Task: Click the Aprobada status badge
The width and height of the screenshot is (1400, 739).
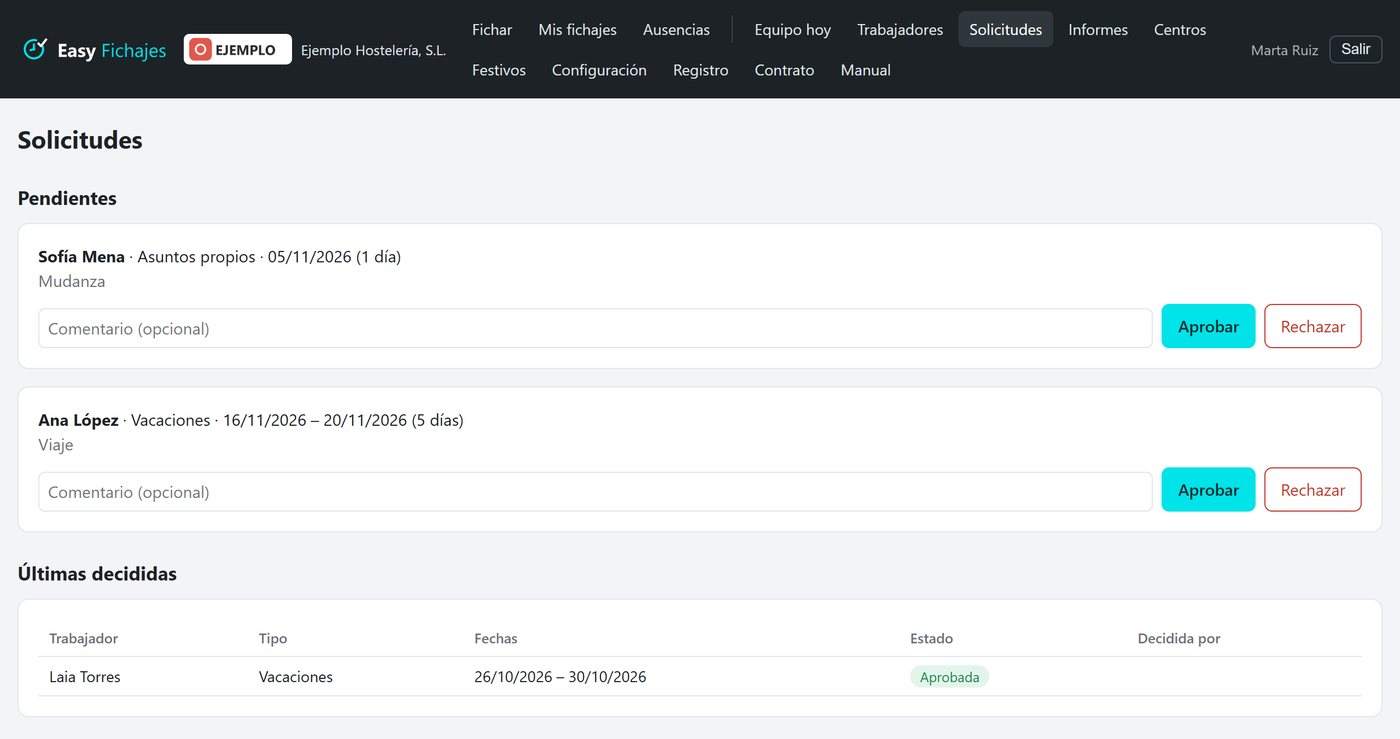Action: click(949, 677)
